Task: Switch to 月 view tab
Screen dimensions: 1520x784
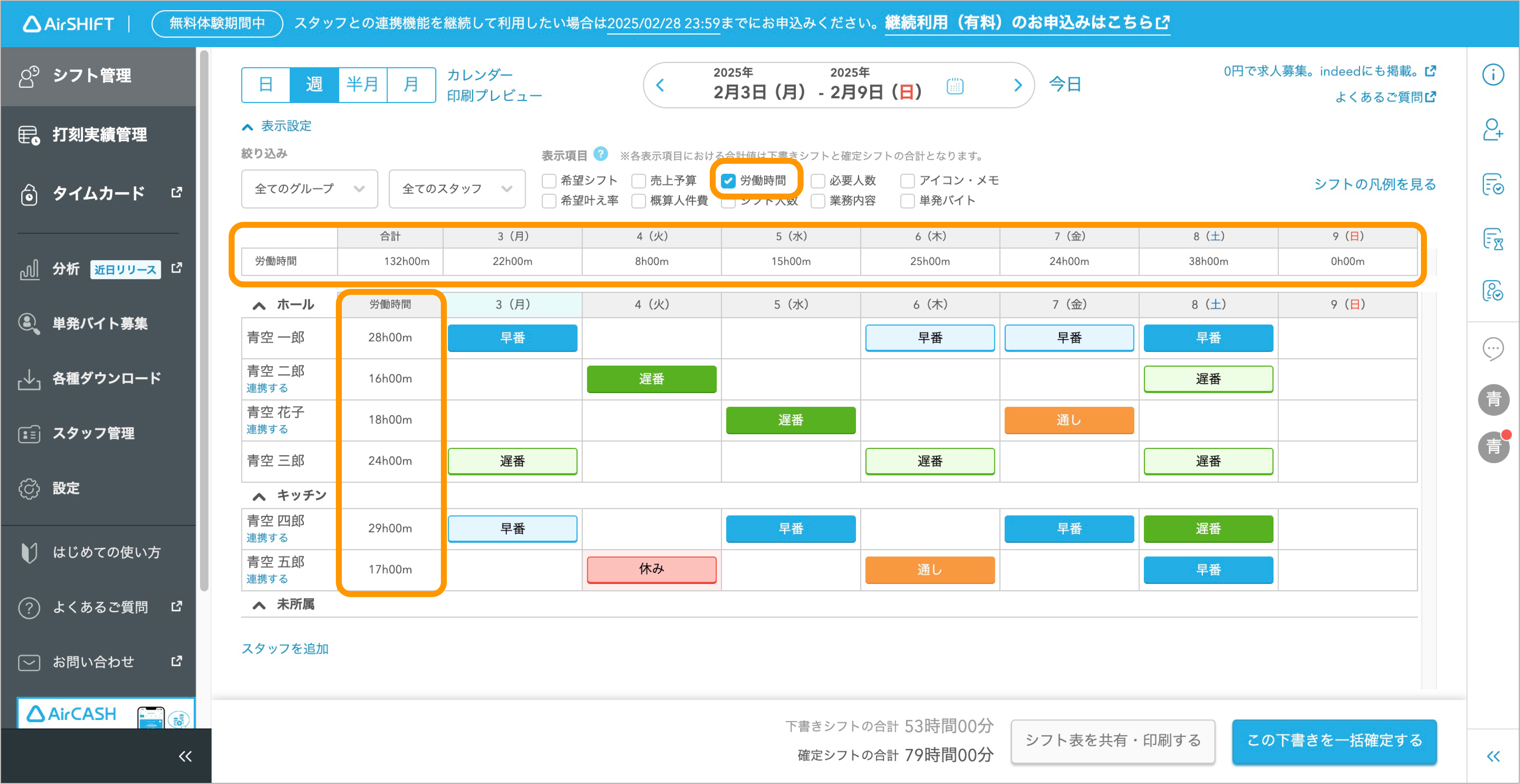Action: (x=411, y=85)
